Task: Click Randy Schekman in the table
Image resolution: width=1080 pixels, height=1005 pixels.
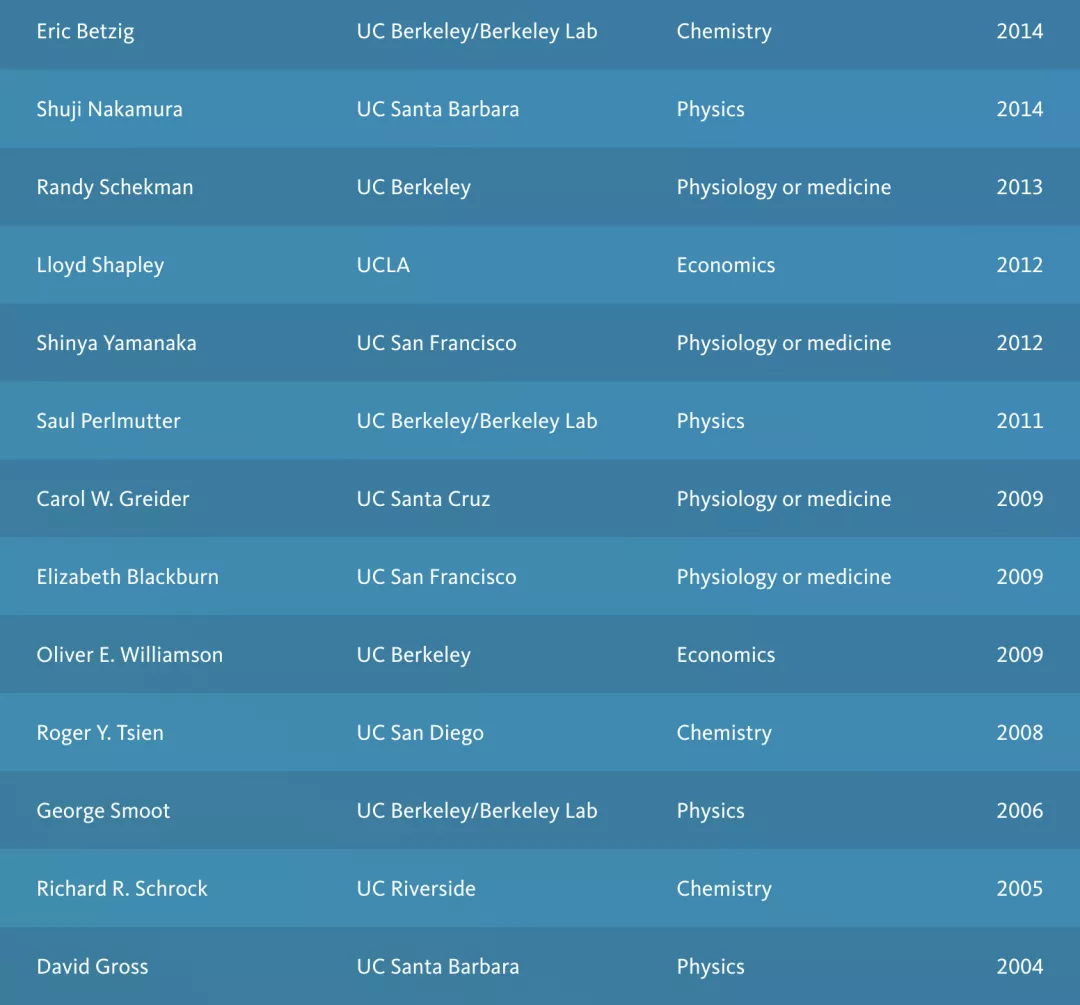Action: (x=115, y=187)
